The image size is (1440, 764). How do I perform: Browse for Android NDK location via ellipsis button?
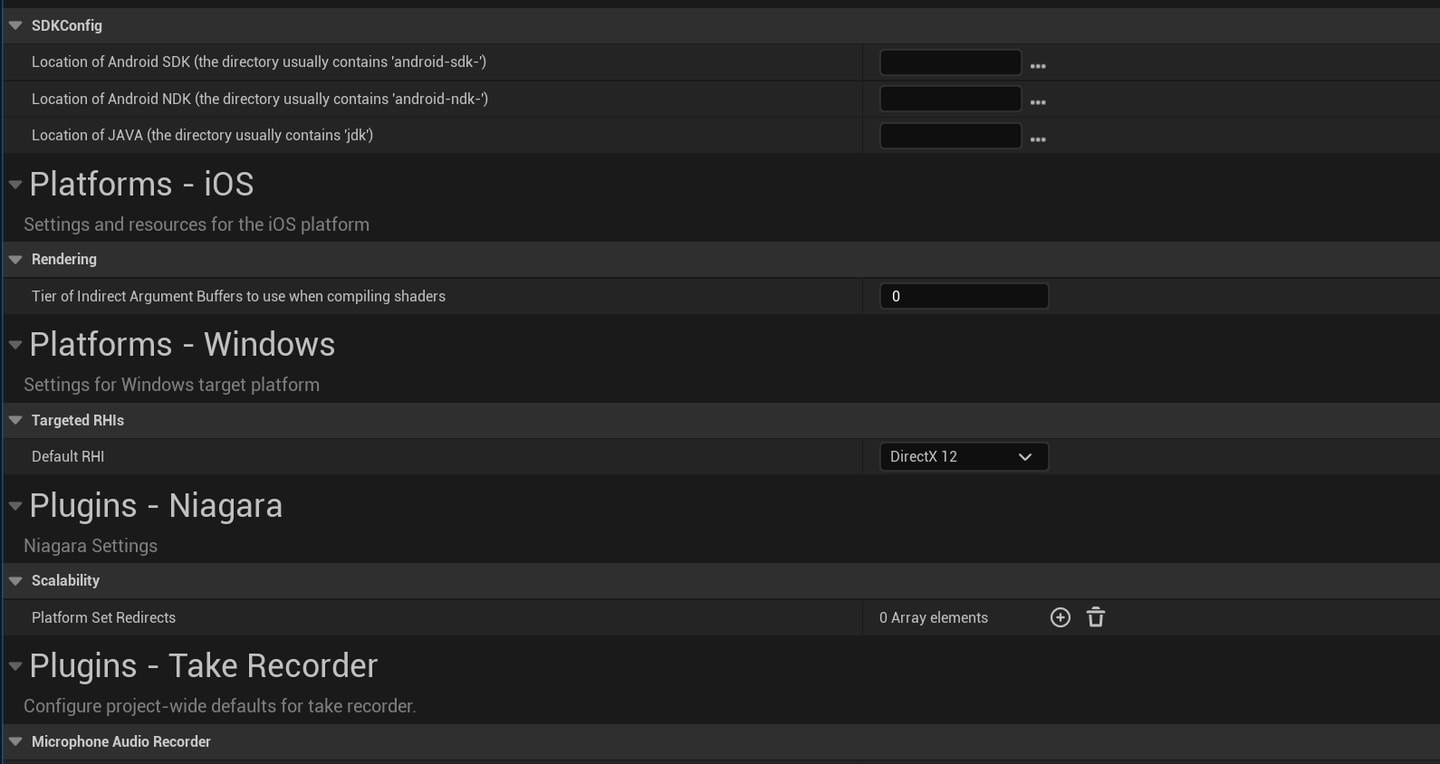(1038, 102)
